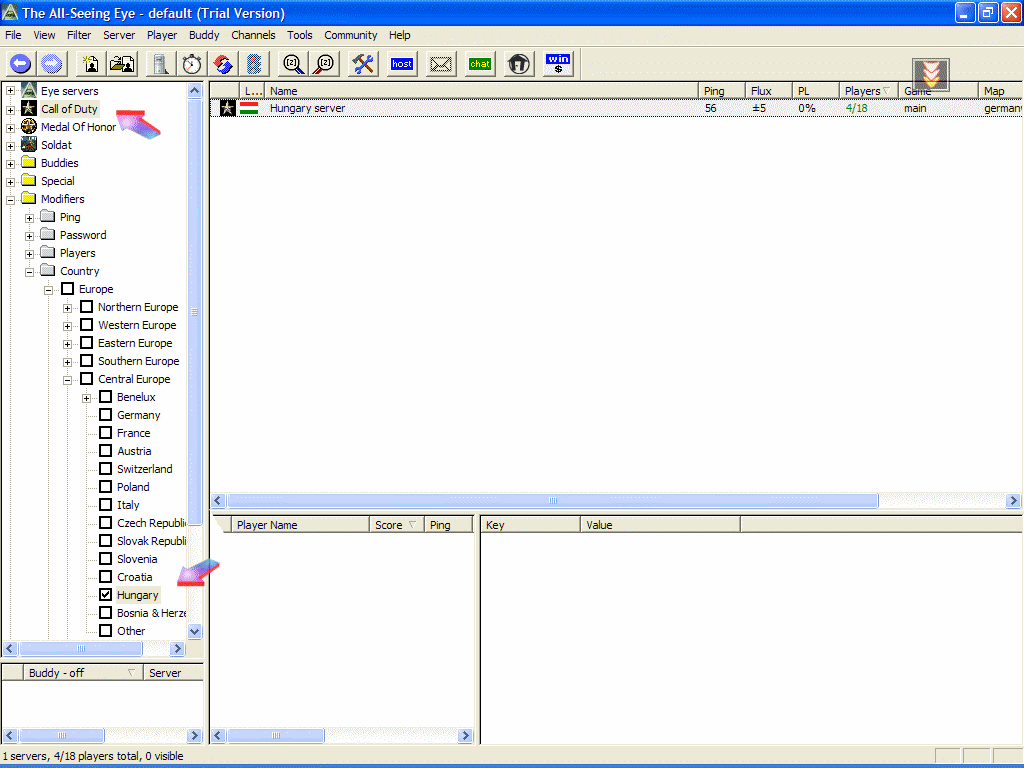Click the traffic-light style toolbar icon
The width and height of the screenshot is (1024, 768).
[254, 64]
